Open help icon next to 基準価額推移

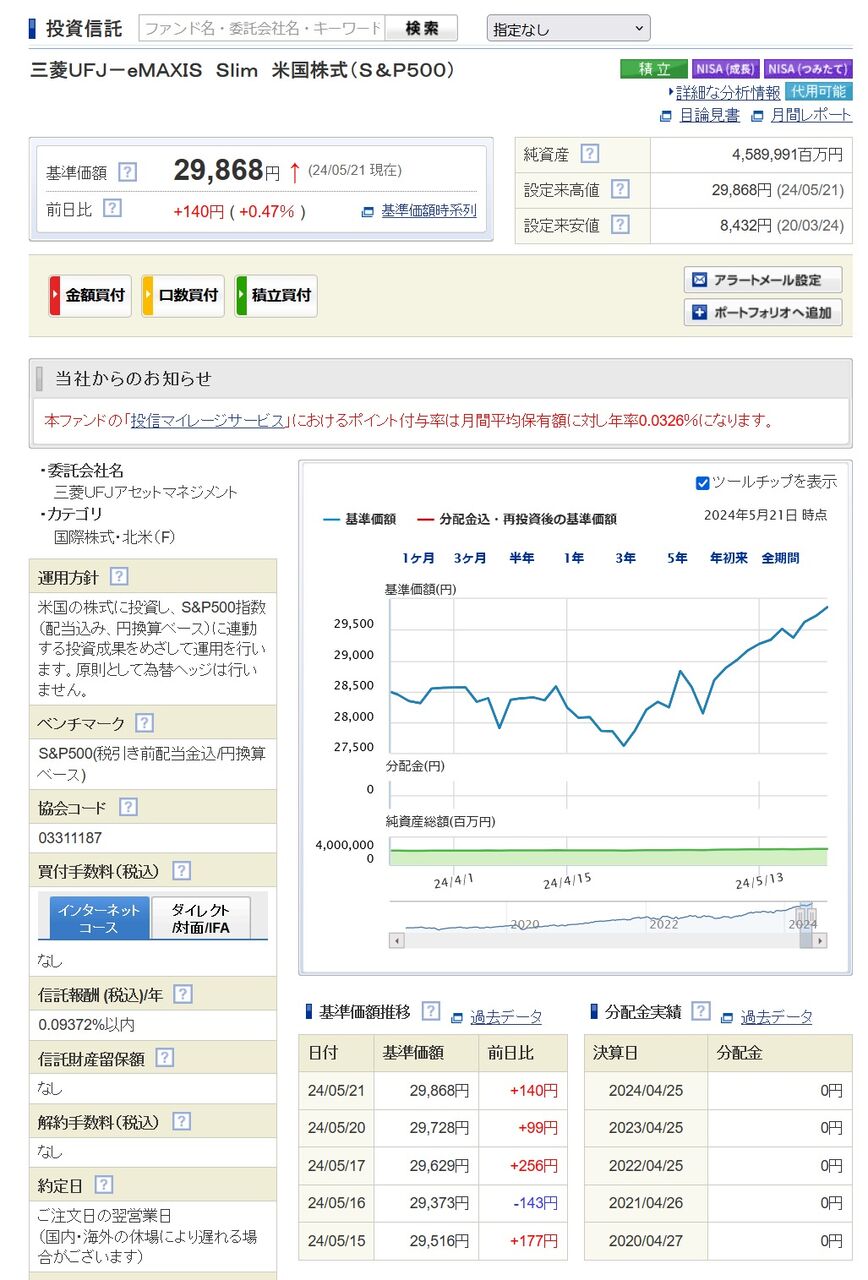pyautogui.click(x=430, y=1011)
